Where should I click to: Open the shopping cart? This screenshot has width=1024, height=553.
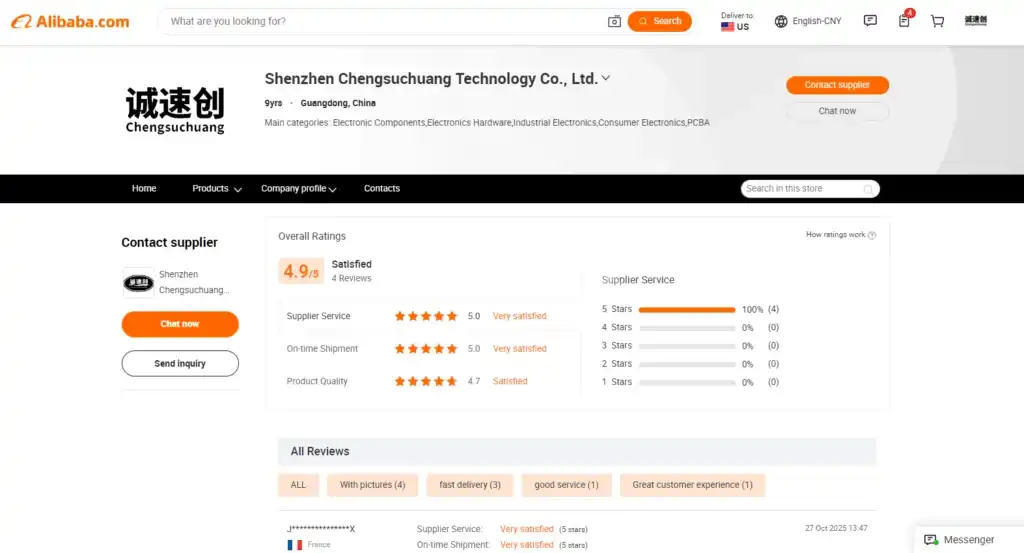coord(937,21)
